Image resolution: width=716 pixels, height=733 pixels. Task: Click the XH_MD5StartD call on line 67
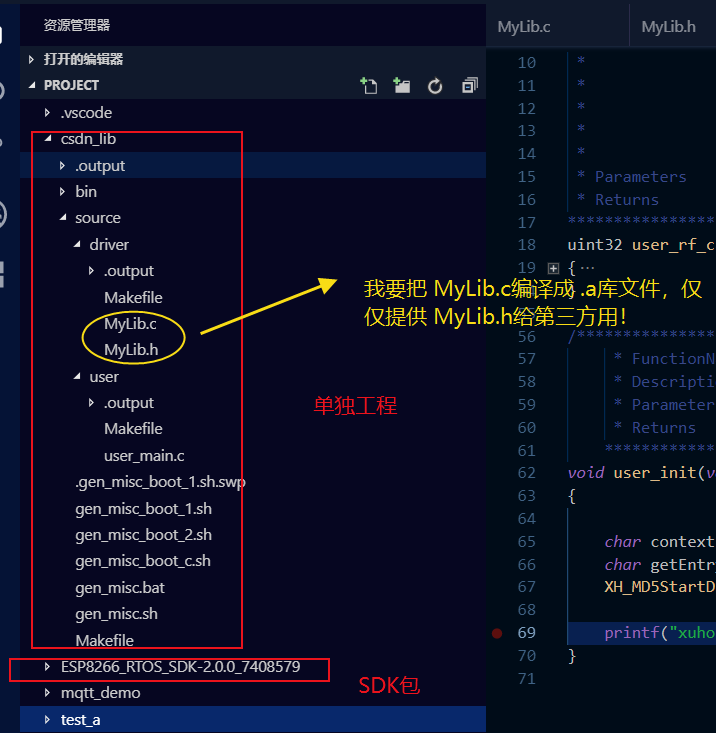click(659, 587)
